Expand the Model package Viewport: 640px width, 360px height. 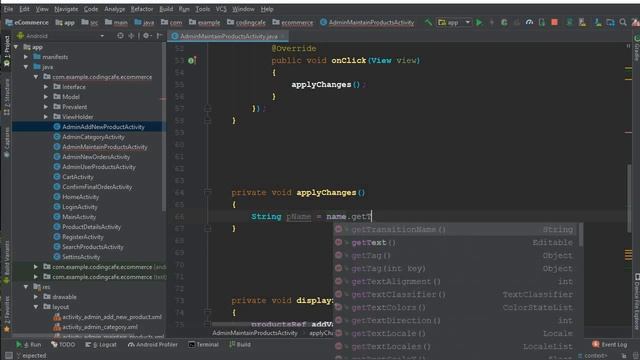click(46, 97)
